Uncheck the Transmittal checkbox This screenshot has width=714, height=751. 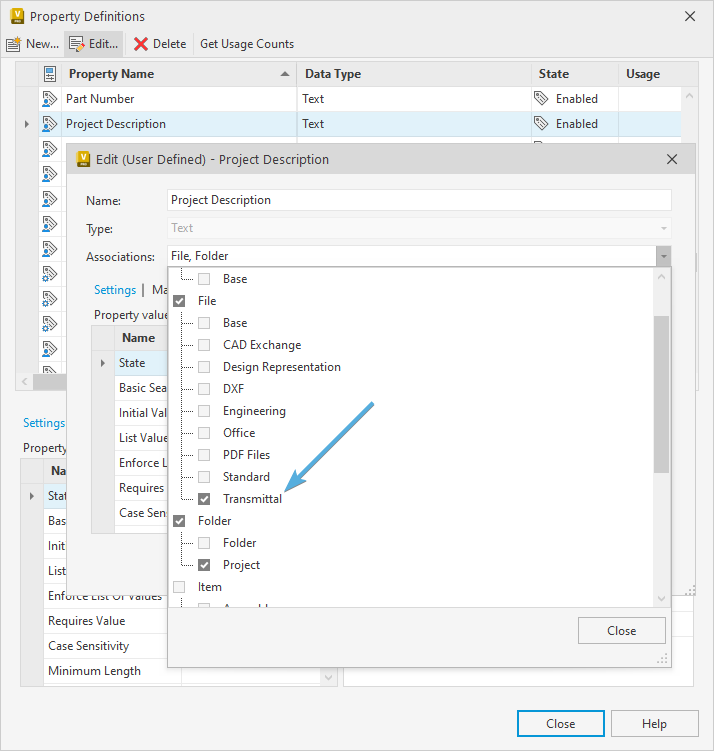(x=204, y=499)
